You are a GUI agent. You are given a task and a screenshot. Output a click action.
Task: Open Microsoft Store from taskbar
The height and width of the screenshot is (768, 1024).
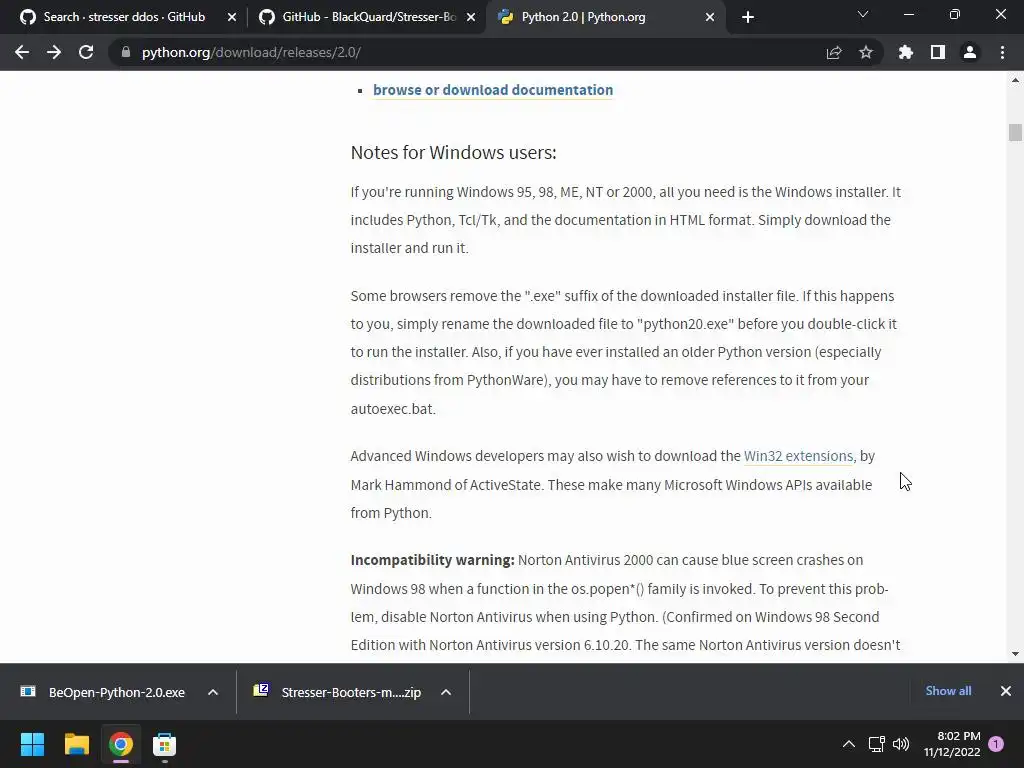pyautogui.click(x=165, y=744)
